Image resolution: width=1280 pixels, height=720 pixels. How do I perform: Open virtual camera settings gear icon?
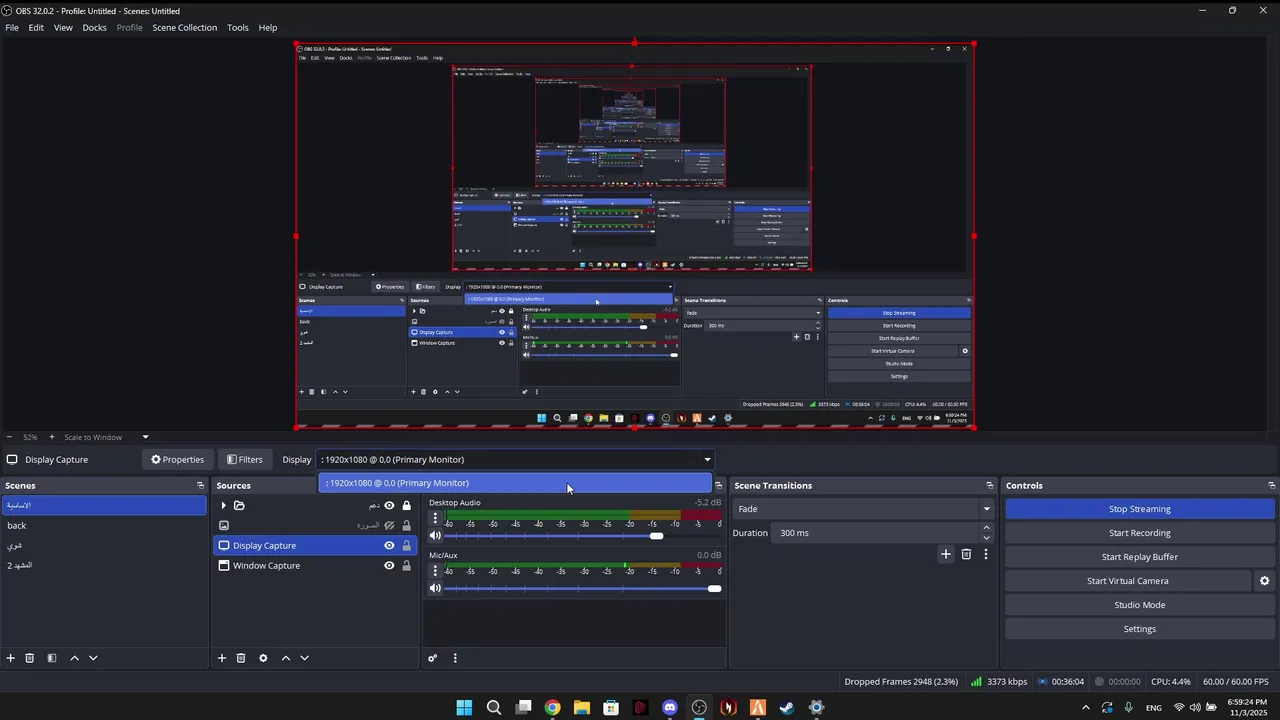point(1264,581)
